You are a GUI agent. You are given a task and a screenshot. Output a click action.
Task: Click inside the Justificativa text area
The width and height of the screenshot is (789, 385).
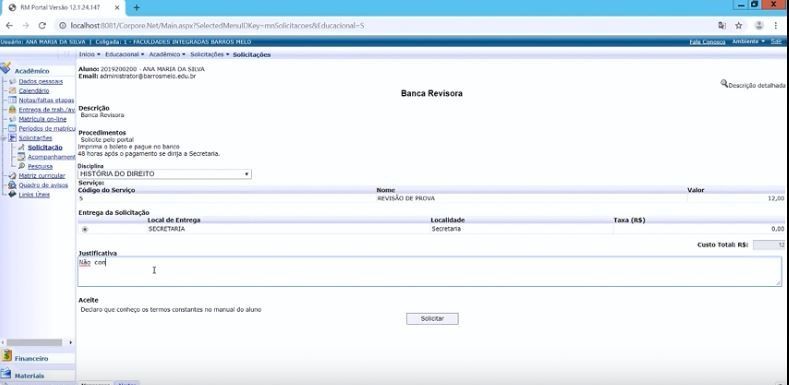point(430,272)
